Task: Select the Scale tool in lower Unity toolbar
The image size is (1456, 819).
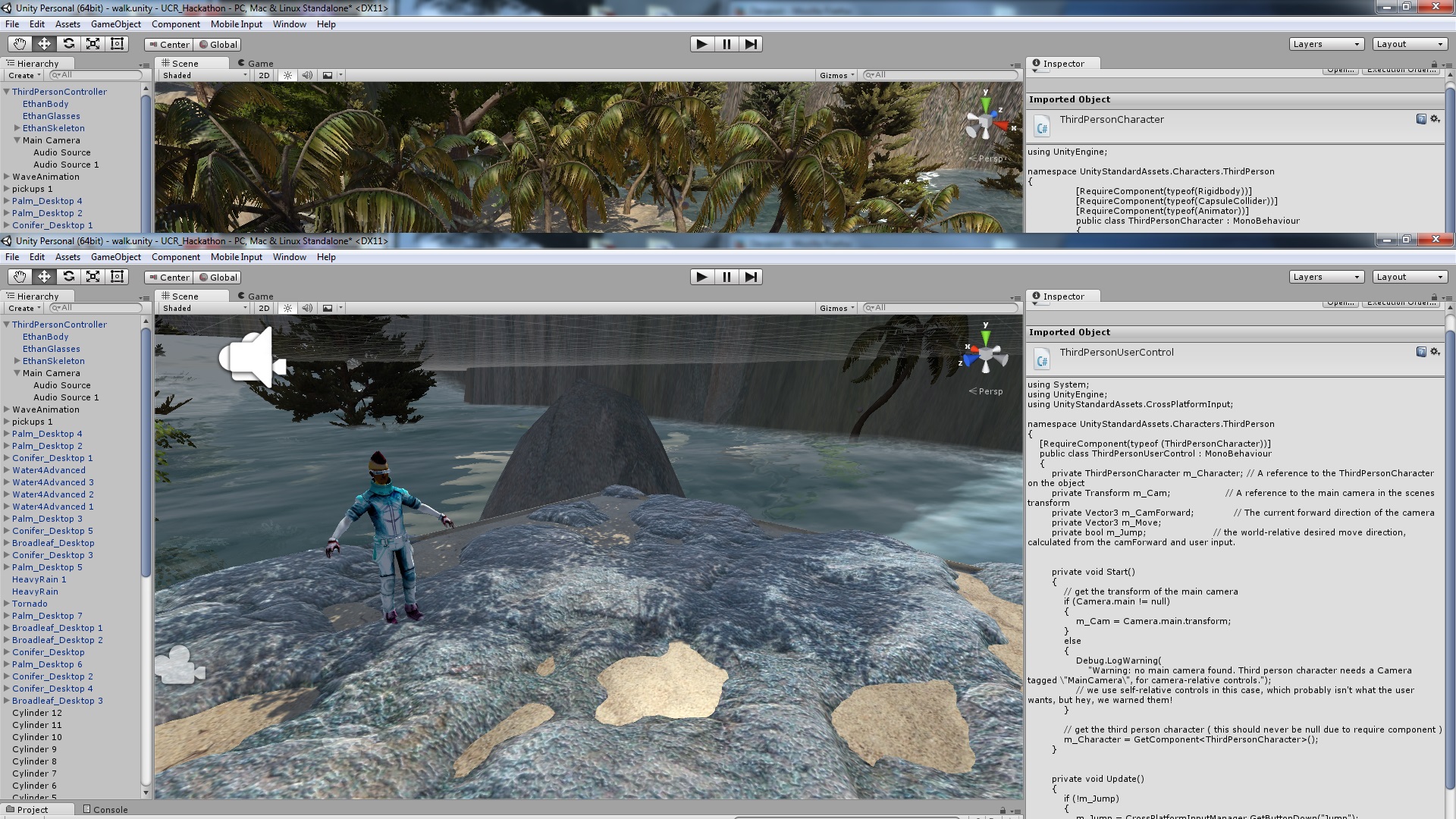Action: click(93, 277)
